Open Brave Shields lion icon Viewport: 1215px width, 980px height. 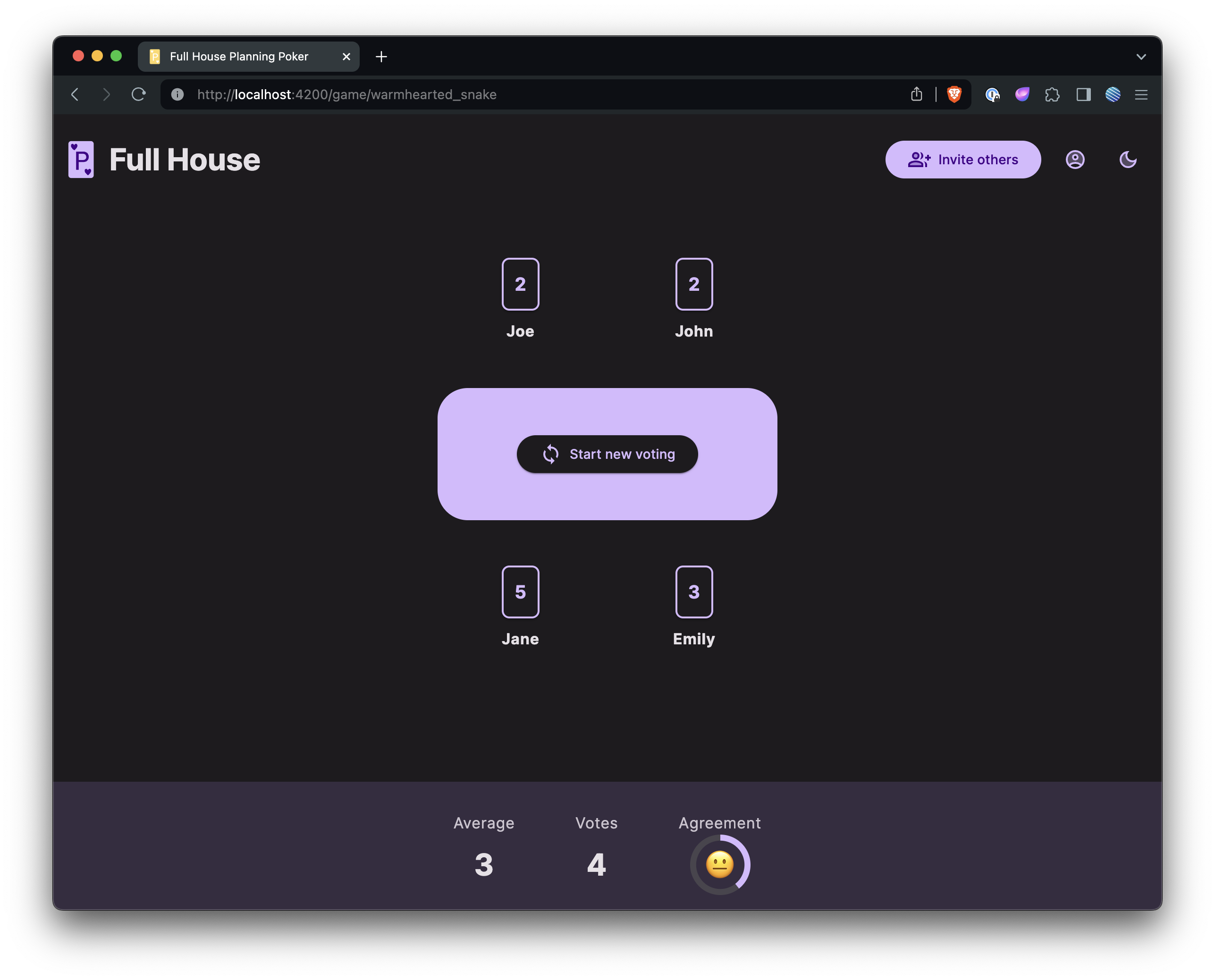coord(953,94)
